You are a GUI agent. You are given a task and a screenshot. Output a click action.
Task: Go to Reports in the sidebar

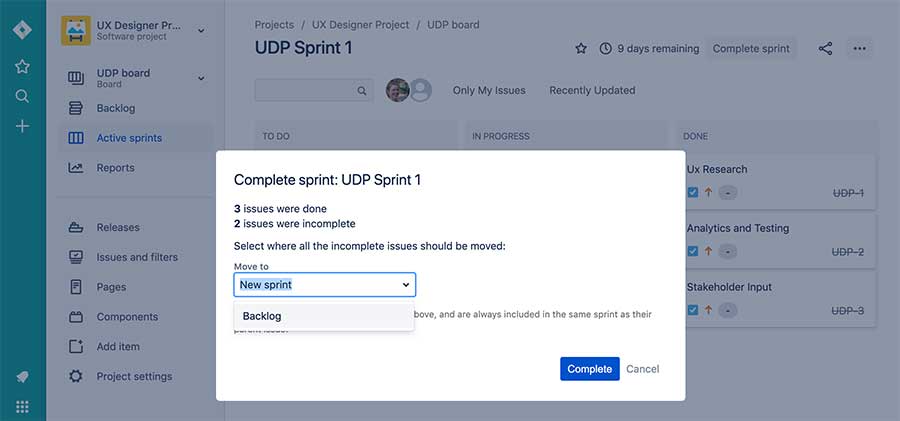pos(115,168)
